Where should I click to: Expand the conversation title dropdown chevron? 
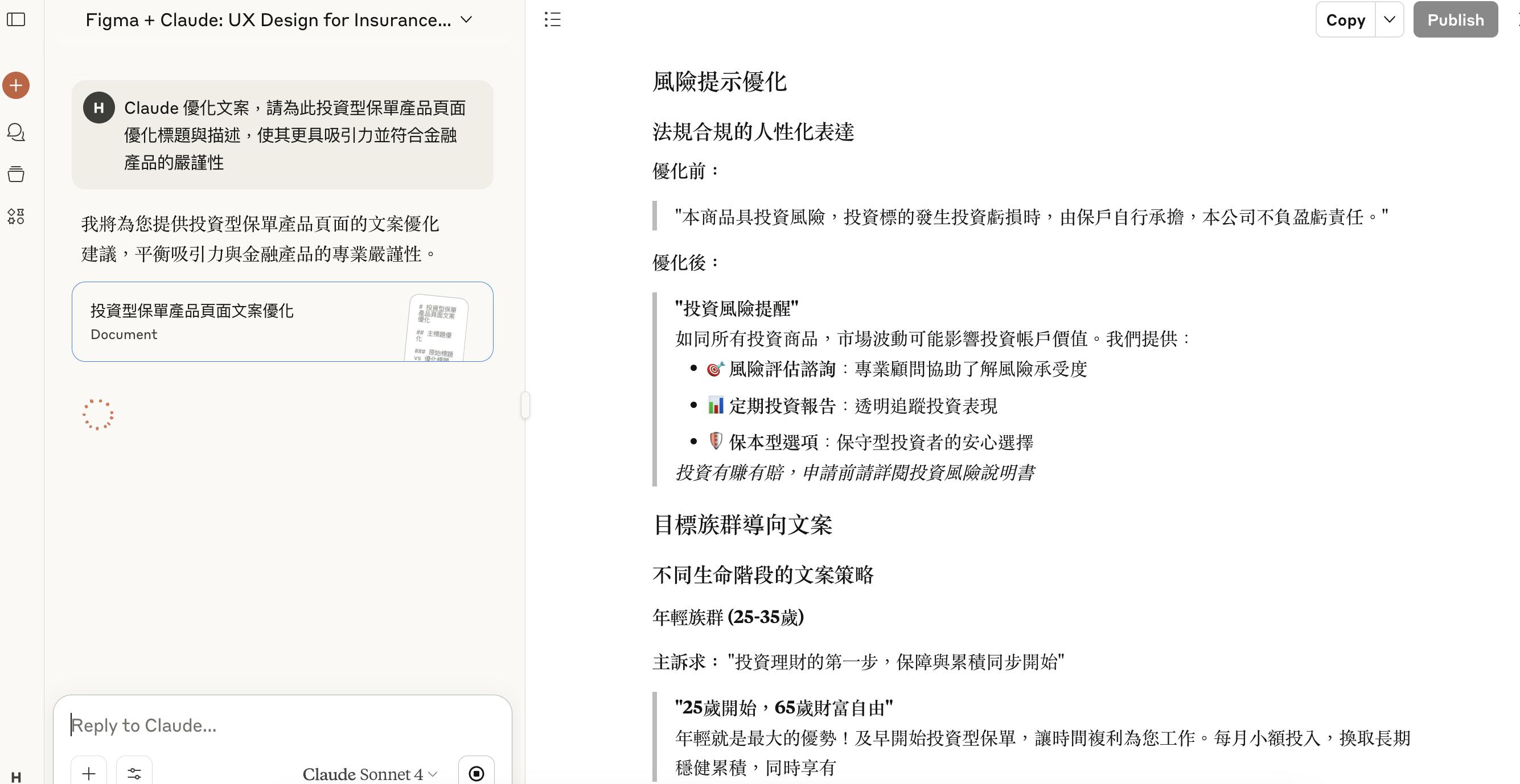[466, 19]
